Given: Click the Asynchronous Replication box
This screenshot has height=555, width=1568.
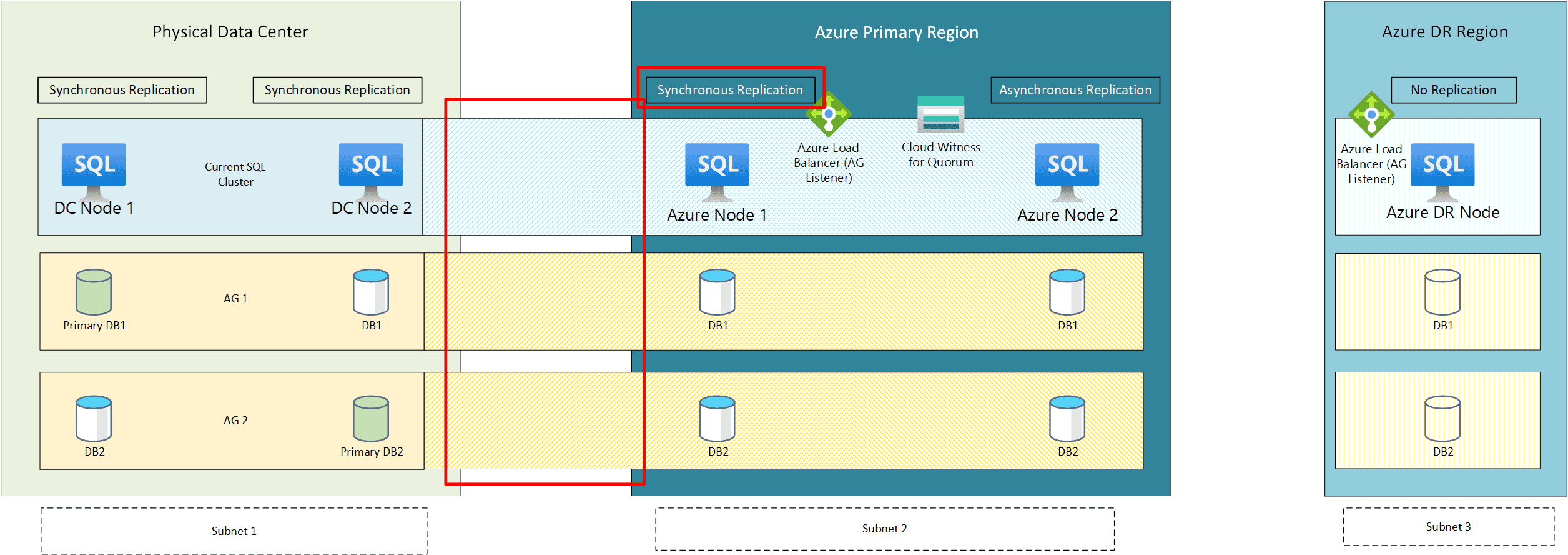Looking at the screenshot, I should tap(1075, 90).
